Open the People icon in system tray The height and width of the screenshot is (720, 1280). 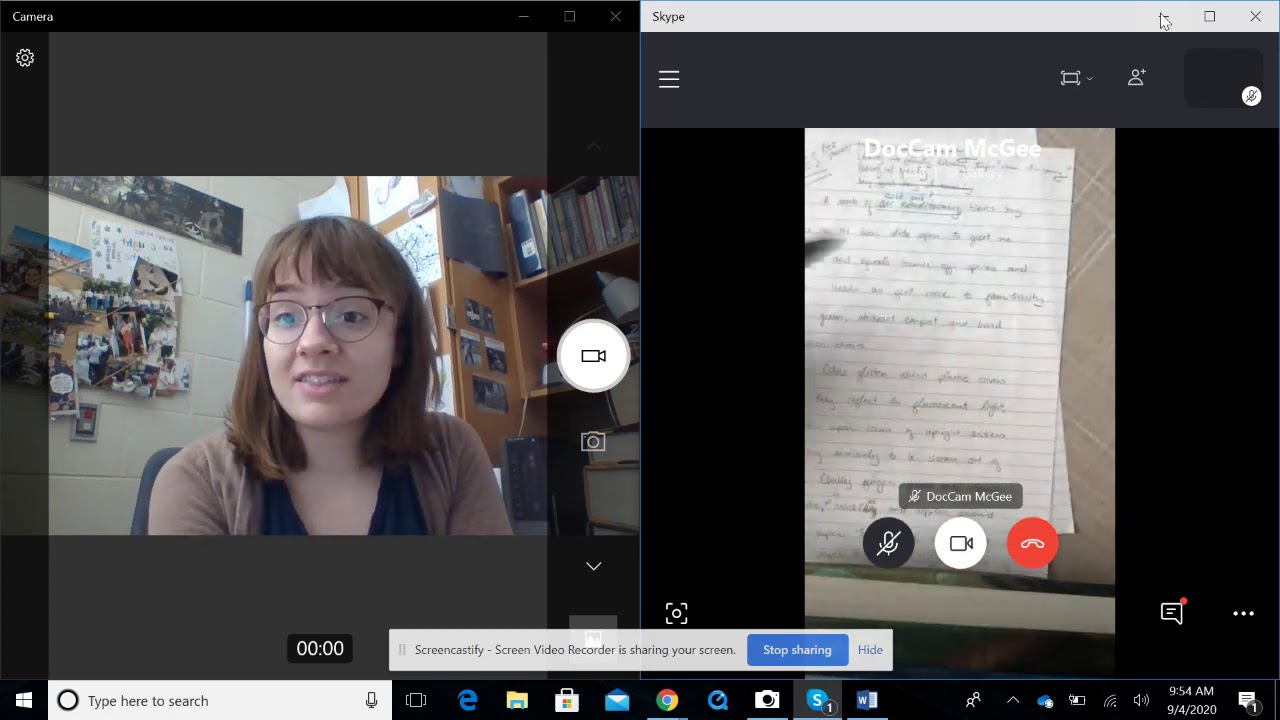(973, 700)
